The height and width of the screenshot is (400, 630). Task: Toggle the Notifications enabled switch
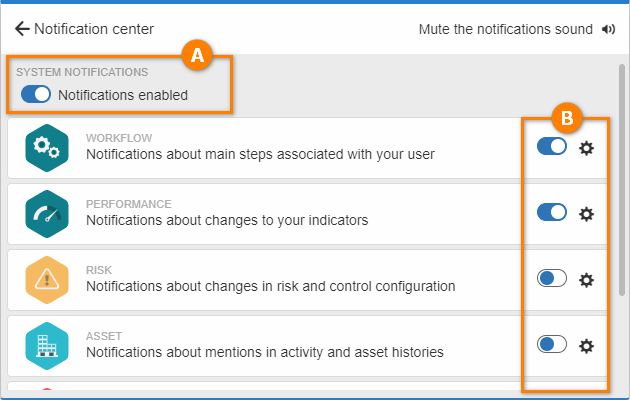tap(36, 94)
